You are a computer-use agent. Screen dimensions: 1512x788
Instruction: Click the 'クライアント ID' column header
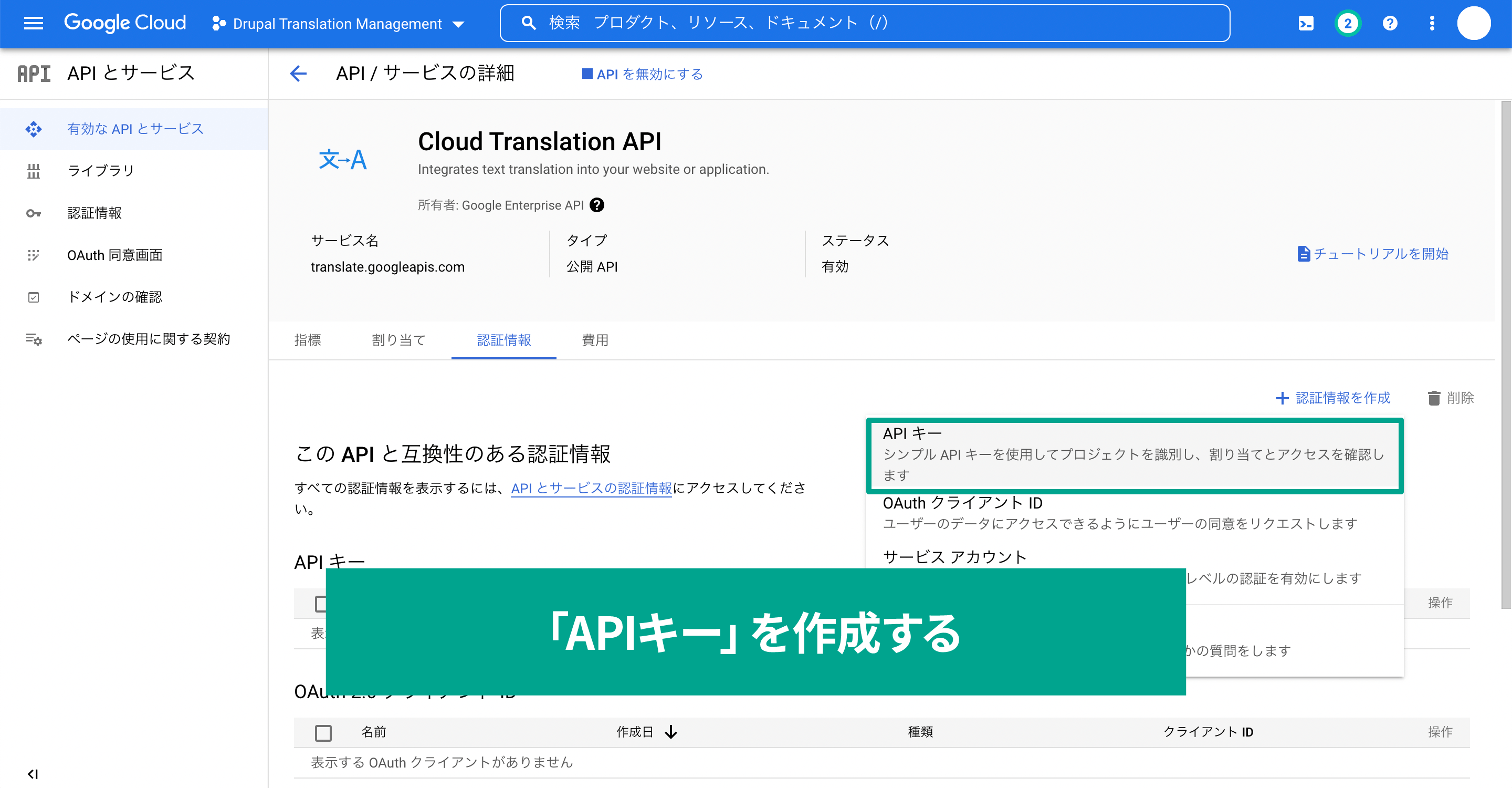tap(1208, 732)
